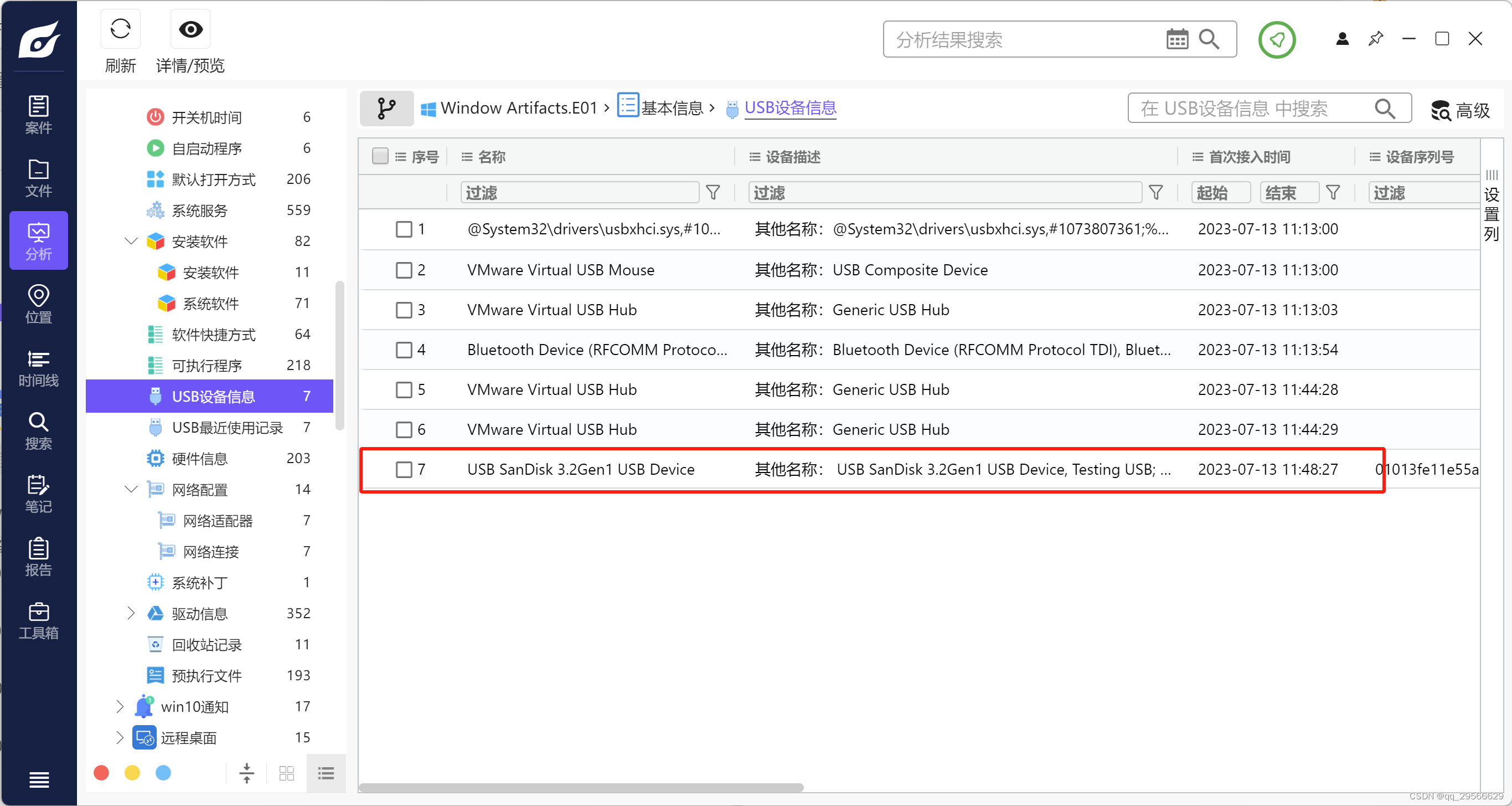The image size is (1512, 806).
Task: Click the filter funnel for 设备描述 column
Action: tap(1155, 192)
